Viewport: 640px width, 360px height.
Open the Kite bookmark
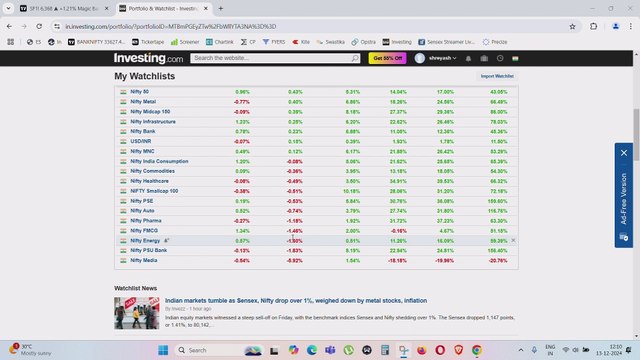(301, 42)
